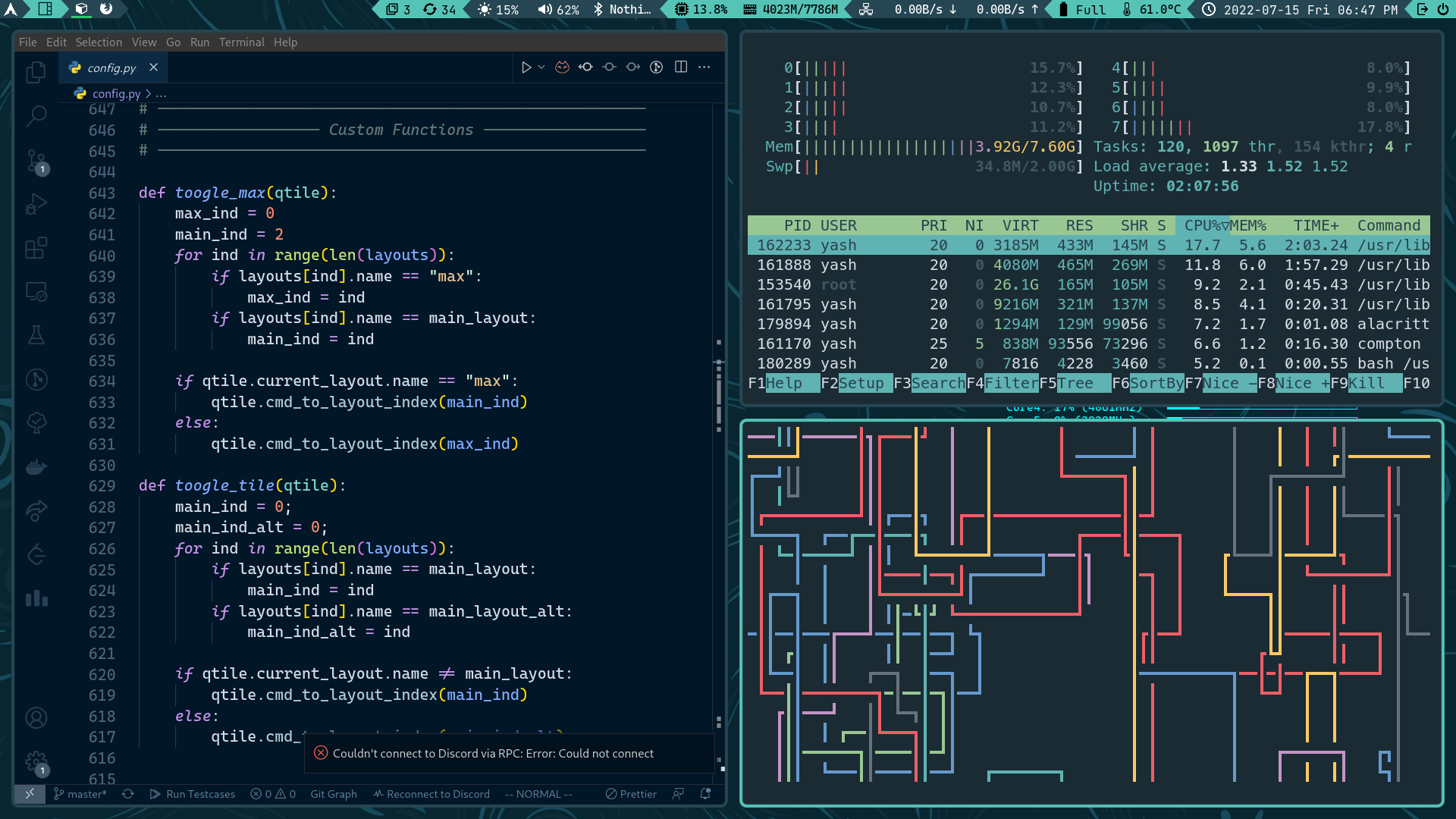Screen dimensions: 1456x819
Task: Open the editor More Actions ellipsis
Action: [x=704, y=67]
